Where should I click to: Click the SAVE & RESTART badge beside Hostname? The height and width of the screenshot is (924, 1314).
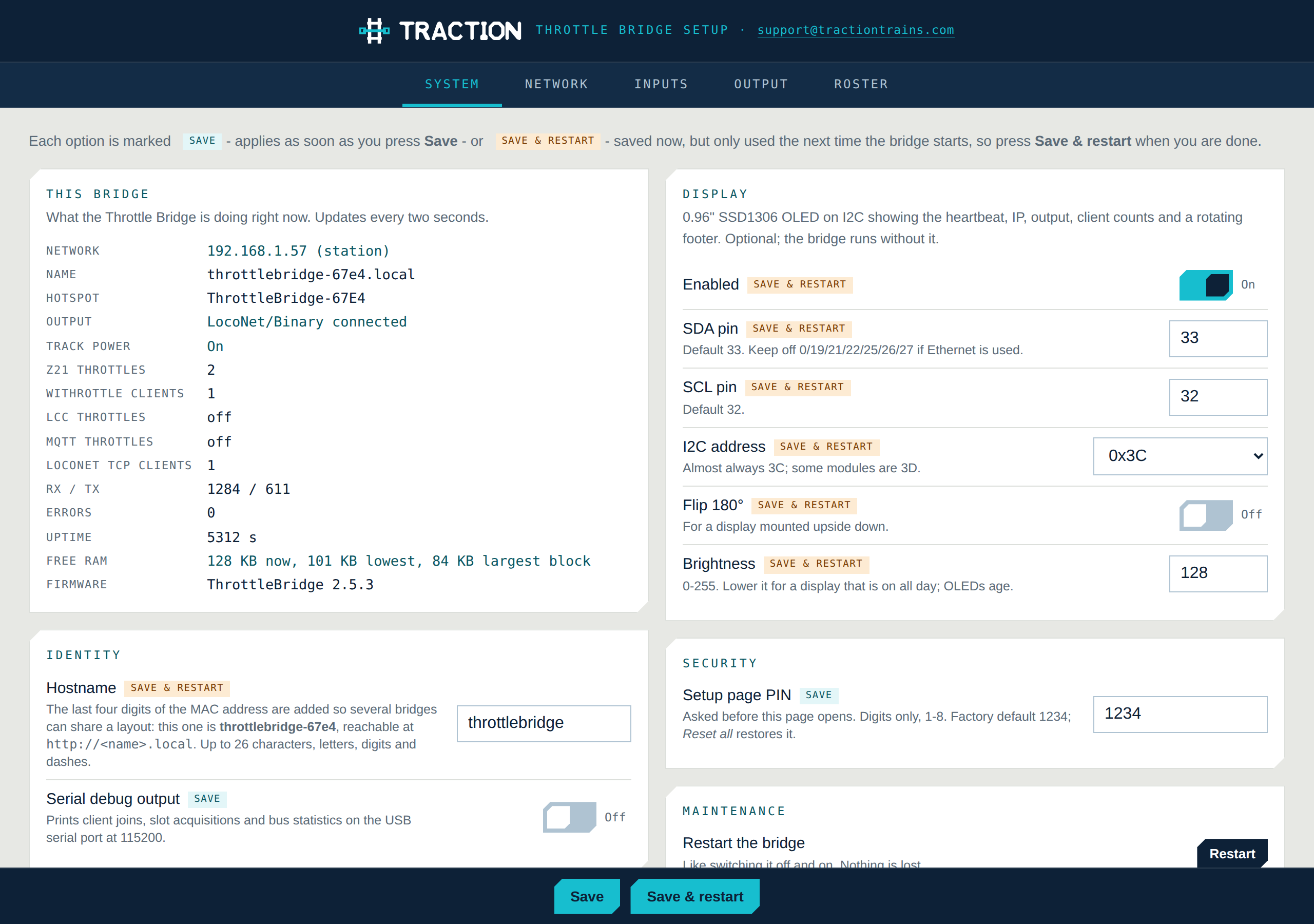[177, 688]
